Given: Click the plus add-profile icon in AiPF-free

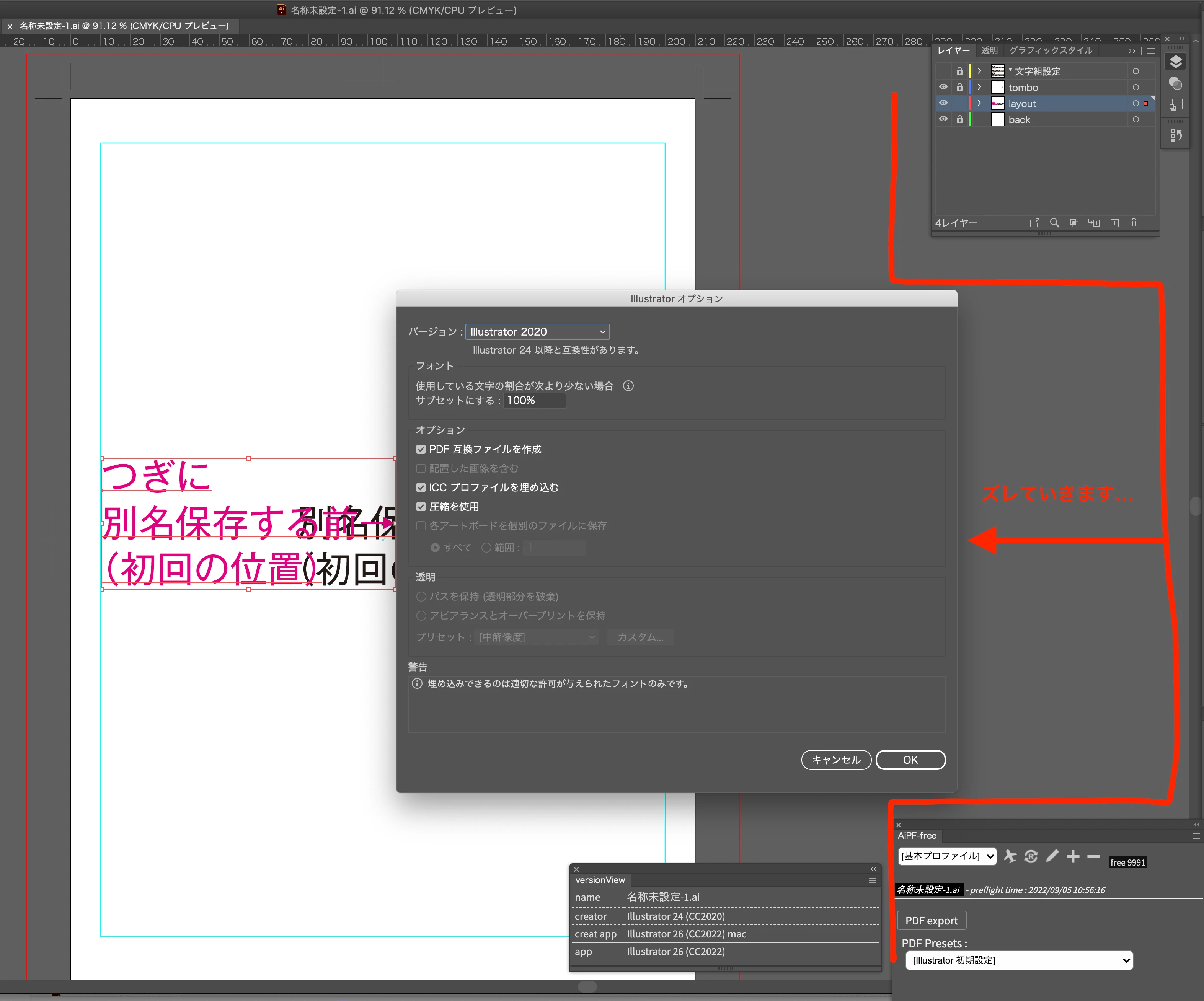Looking at the screenshot, I should [x=1073, y=856].
